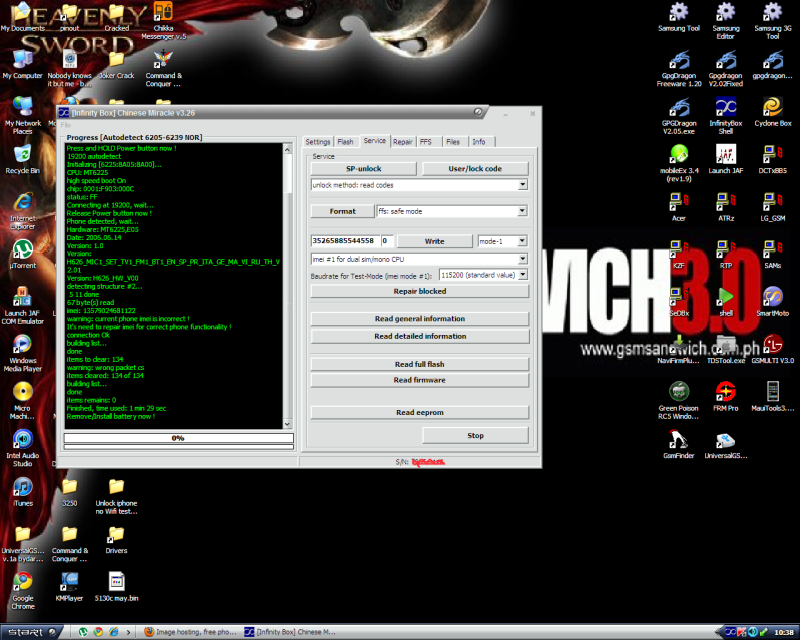
Task: Click the Read firmware button
Action: (419, 380)
